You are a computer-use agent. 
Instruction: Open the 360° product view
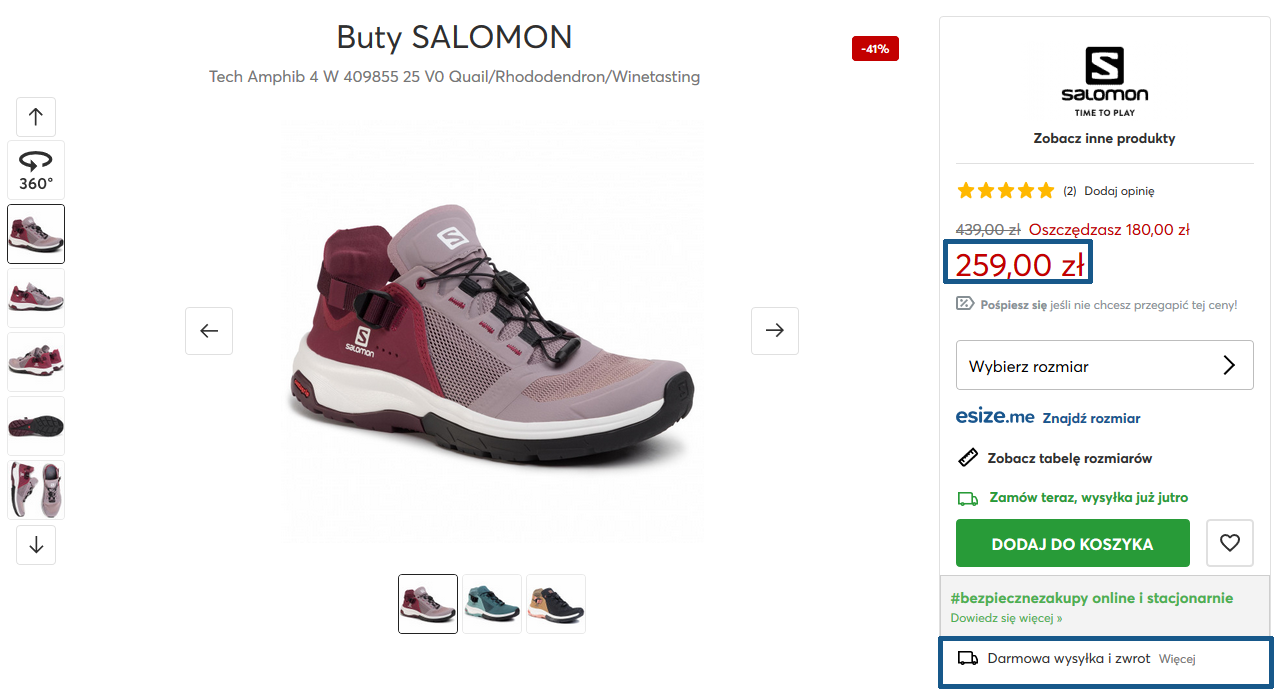[x=36, y=170]
